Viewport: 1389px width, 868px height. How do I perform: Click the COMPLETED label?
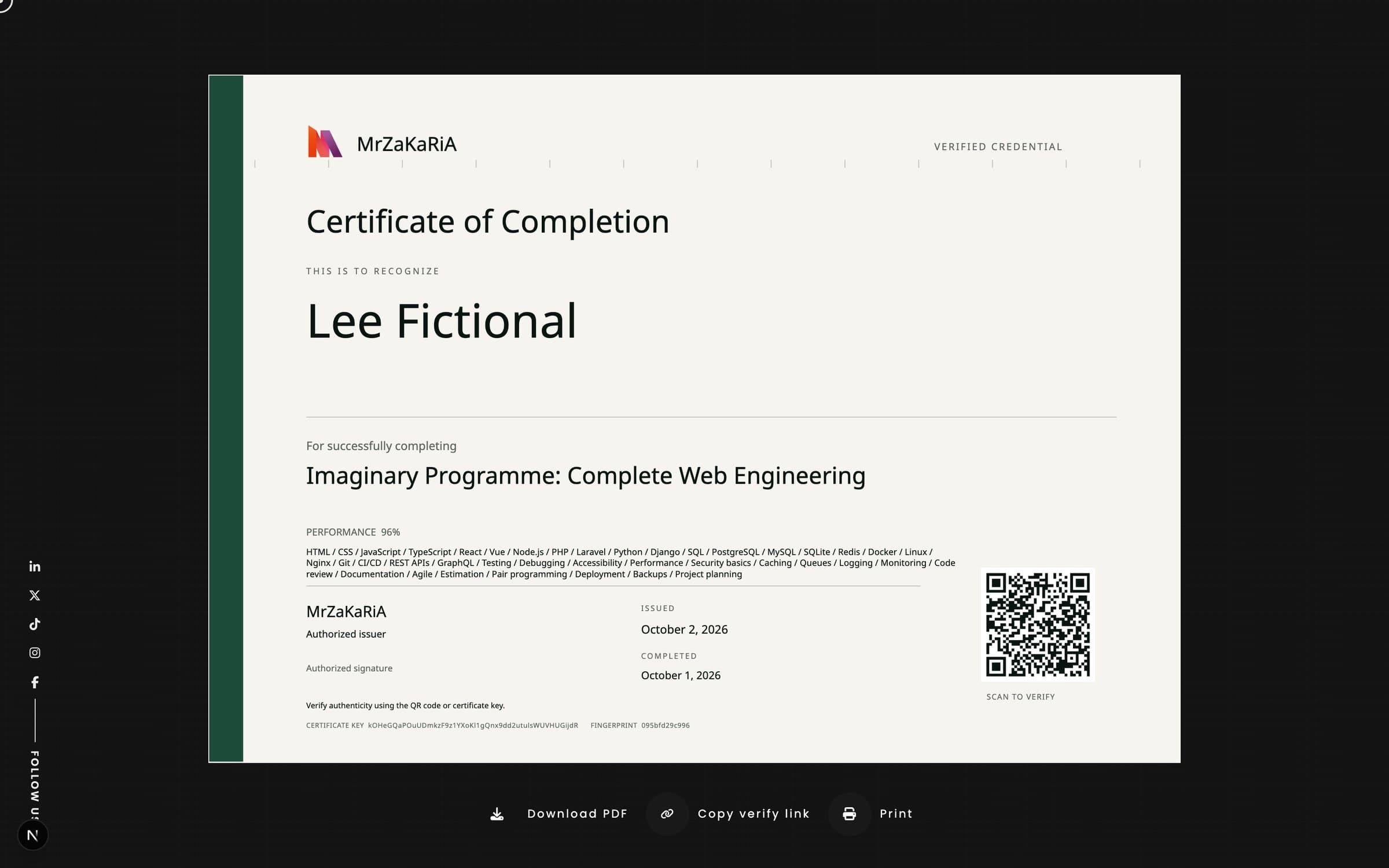point(668,656)
